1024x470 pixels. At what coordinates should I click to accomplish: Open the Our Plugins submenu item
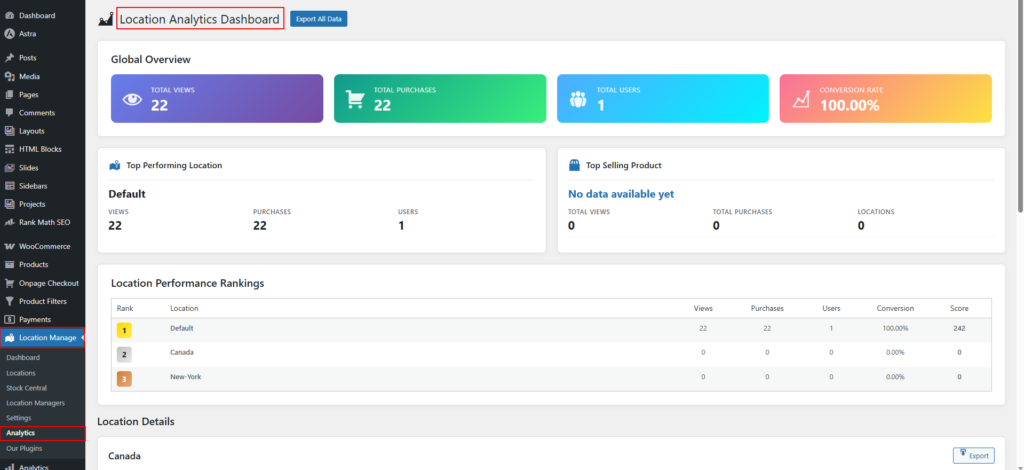click(x=24, y=448)
